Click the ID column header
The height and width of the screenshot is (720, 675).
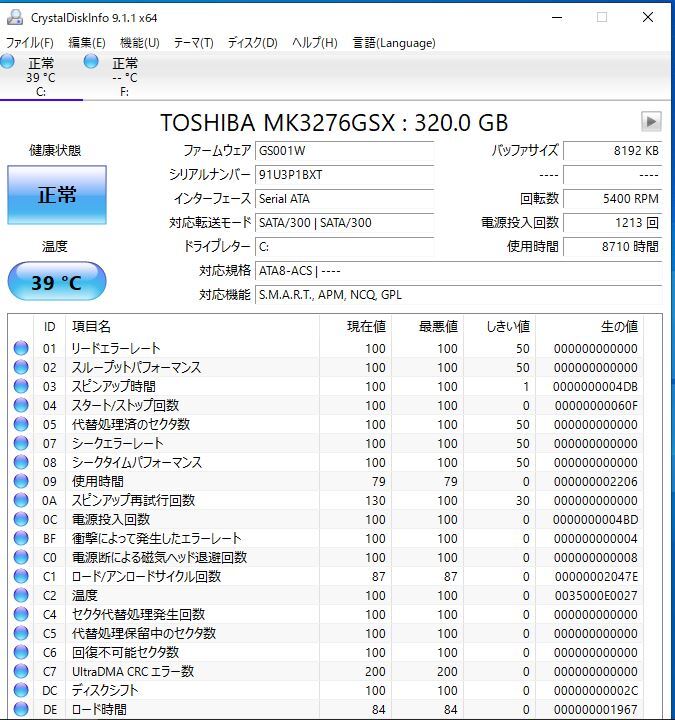coord(50,326)
